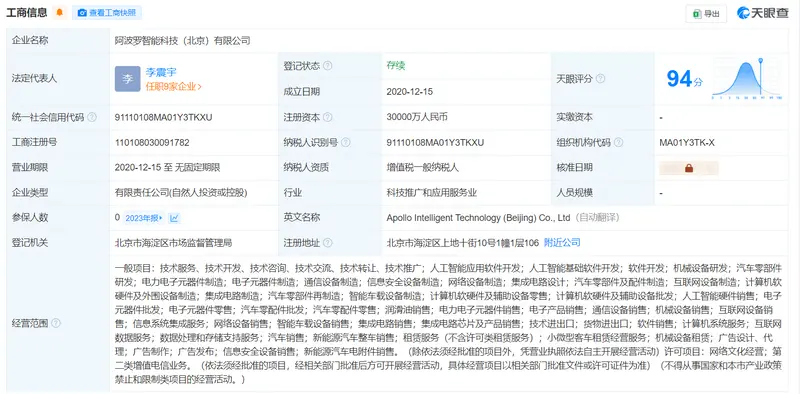
Task: Open 查看工商快照 snapshot button
Action: (107, 13)
